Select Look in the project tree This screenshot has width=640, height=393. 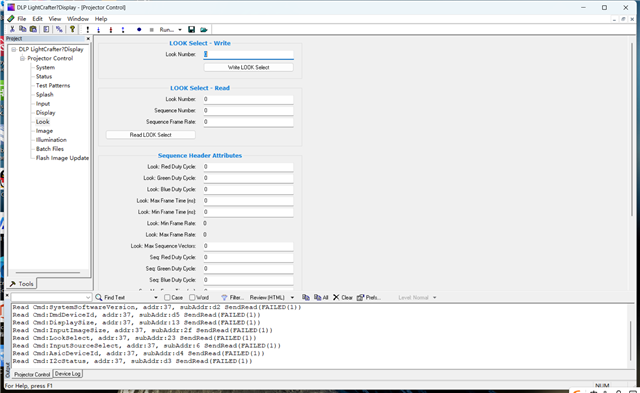point(42,122)
